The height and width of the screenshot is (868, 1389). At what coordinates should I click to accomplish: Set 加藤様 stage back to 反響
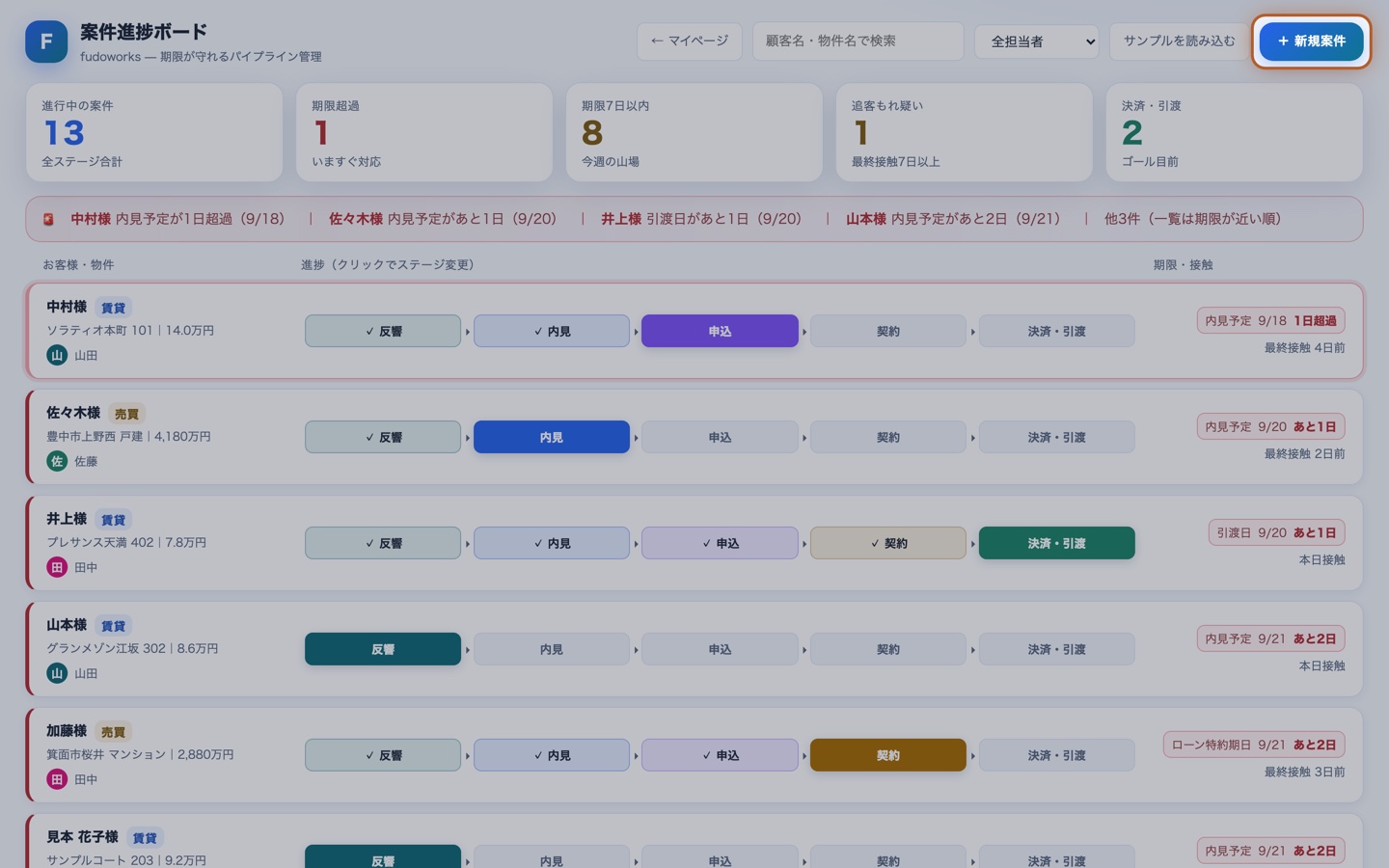(x=383, y=755)
